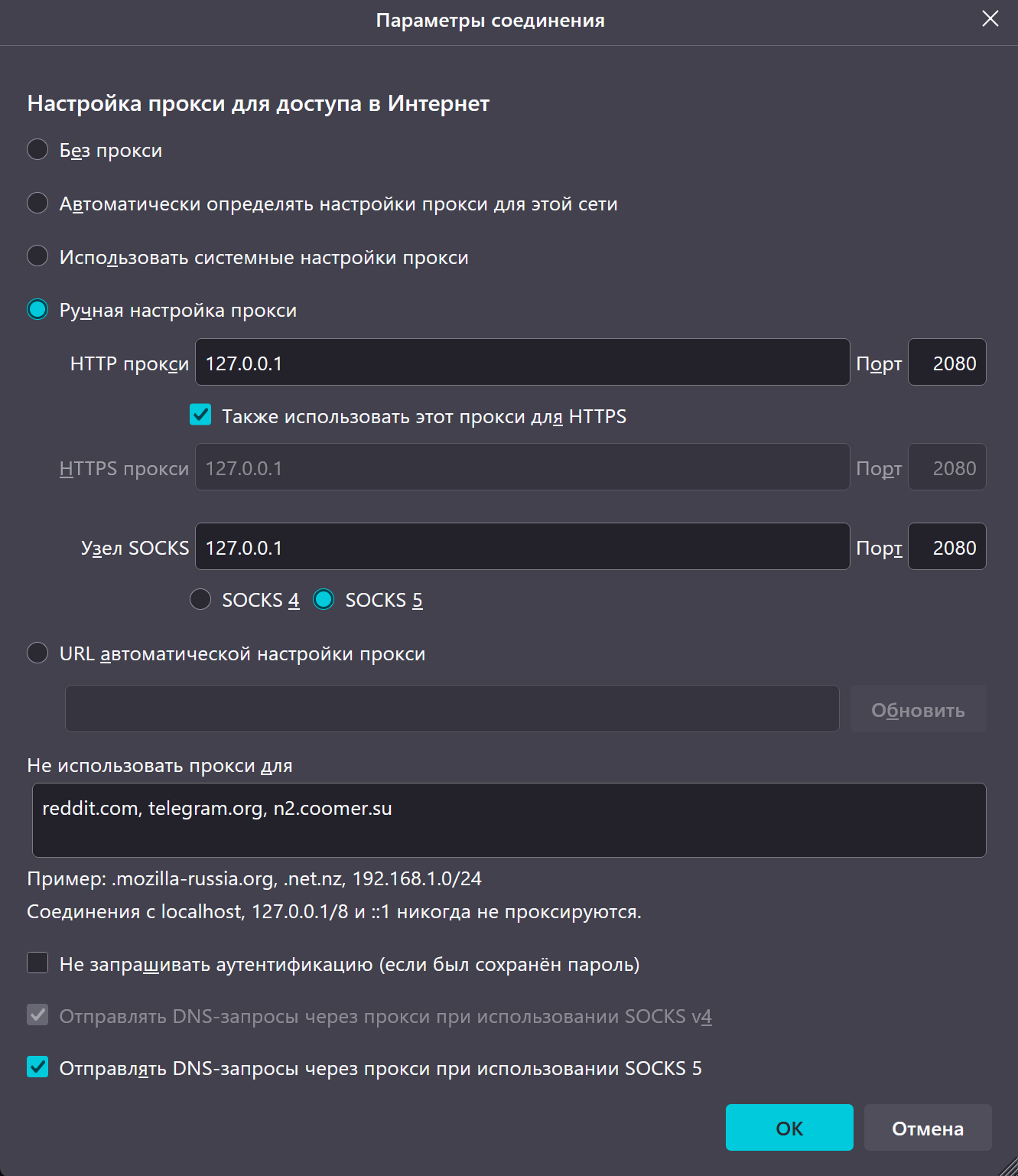
Task: Click the SOCKS host address field
Action: (x=522, y=547)
